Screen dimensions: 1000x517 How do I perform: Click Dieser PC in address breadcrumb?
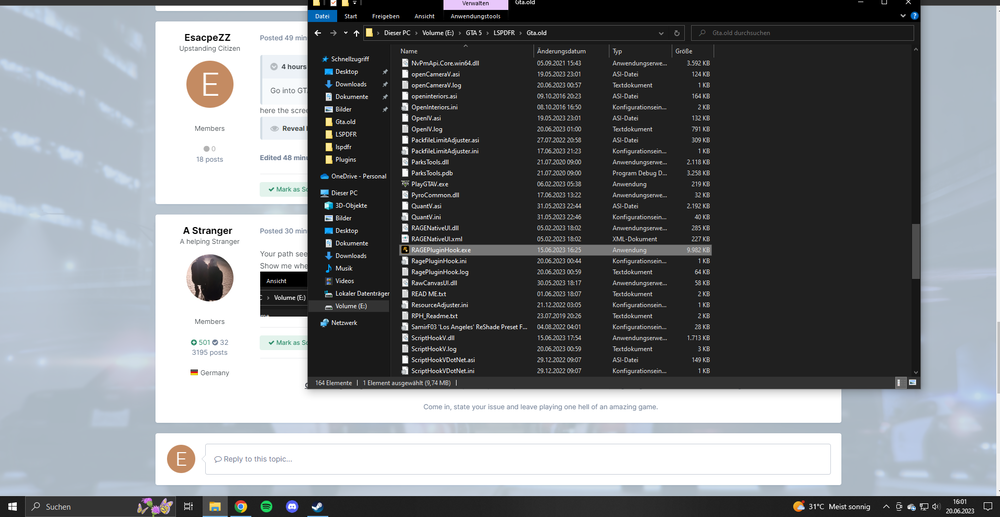[x=399, y=33]
